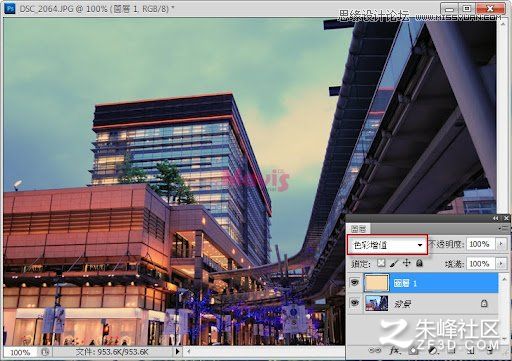512x361 pixels.
Task: Hide the 背景 background layer
Action: (354, 303)
